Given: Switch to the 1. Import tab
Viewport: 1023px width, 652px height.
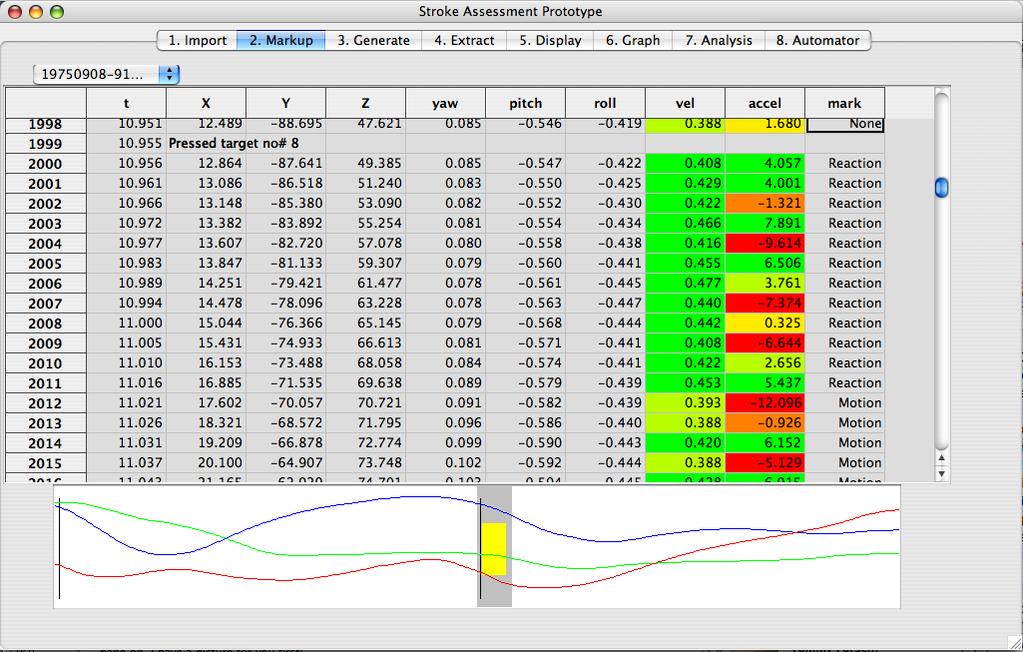Looking at the screenshot, I should point(197,40).
